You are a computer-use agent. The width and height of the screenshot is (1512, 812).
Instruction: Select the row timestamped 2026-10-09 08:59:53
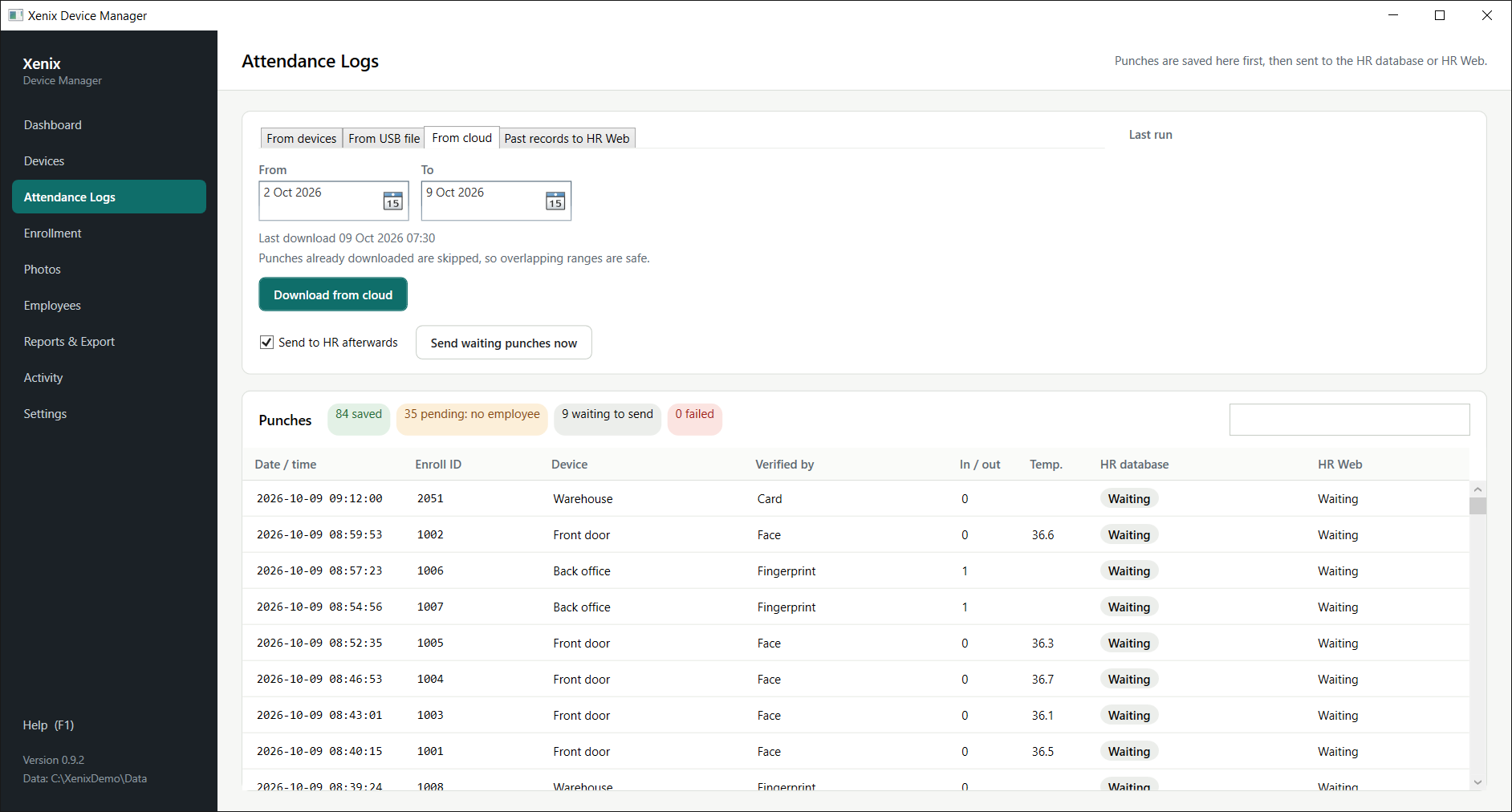click(x=856, y=534)
